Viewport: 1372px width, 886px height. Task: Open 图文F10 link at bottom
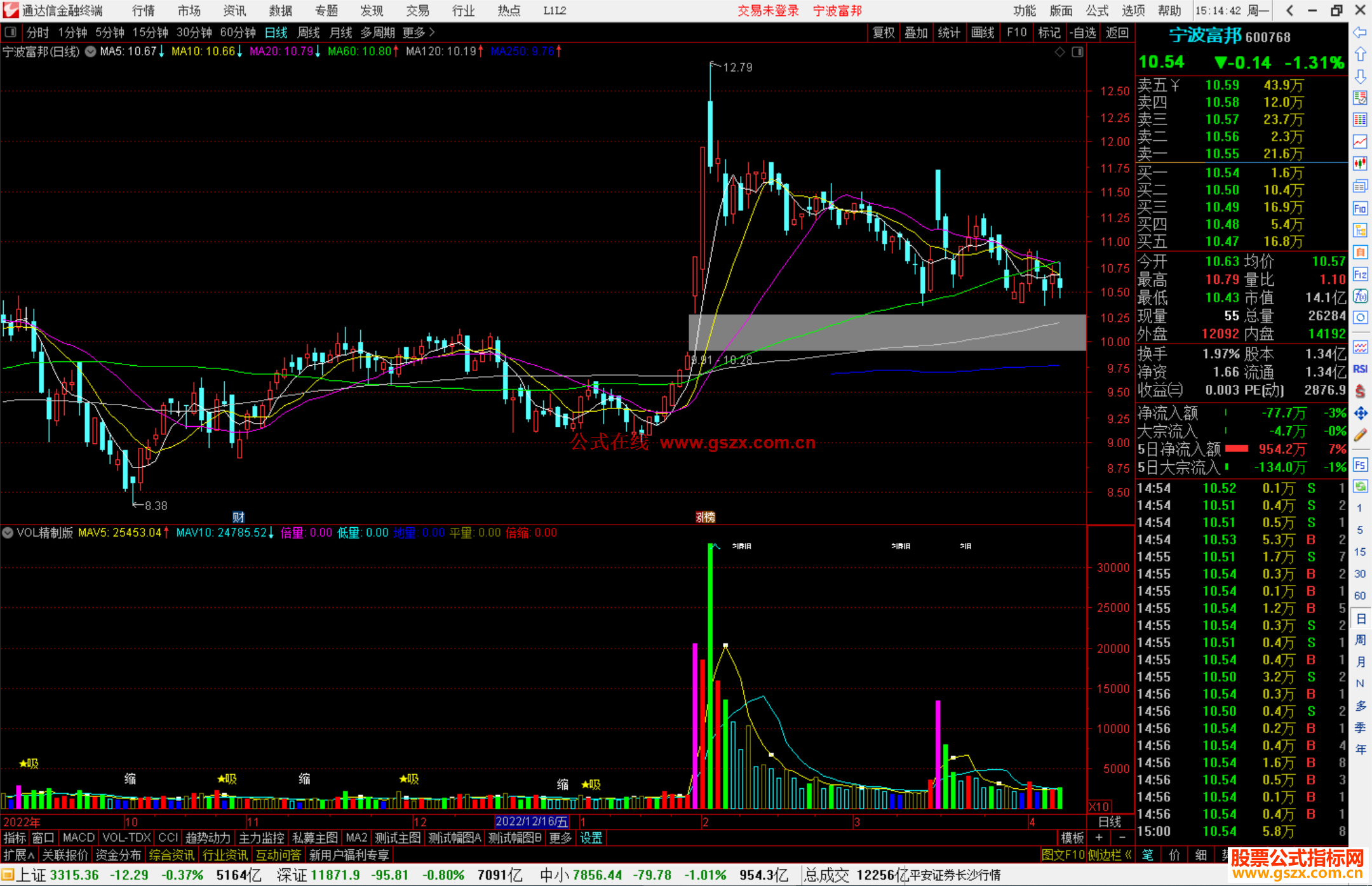point(1063,855)
